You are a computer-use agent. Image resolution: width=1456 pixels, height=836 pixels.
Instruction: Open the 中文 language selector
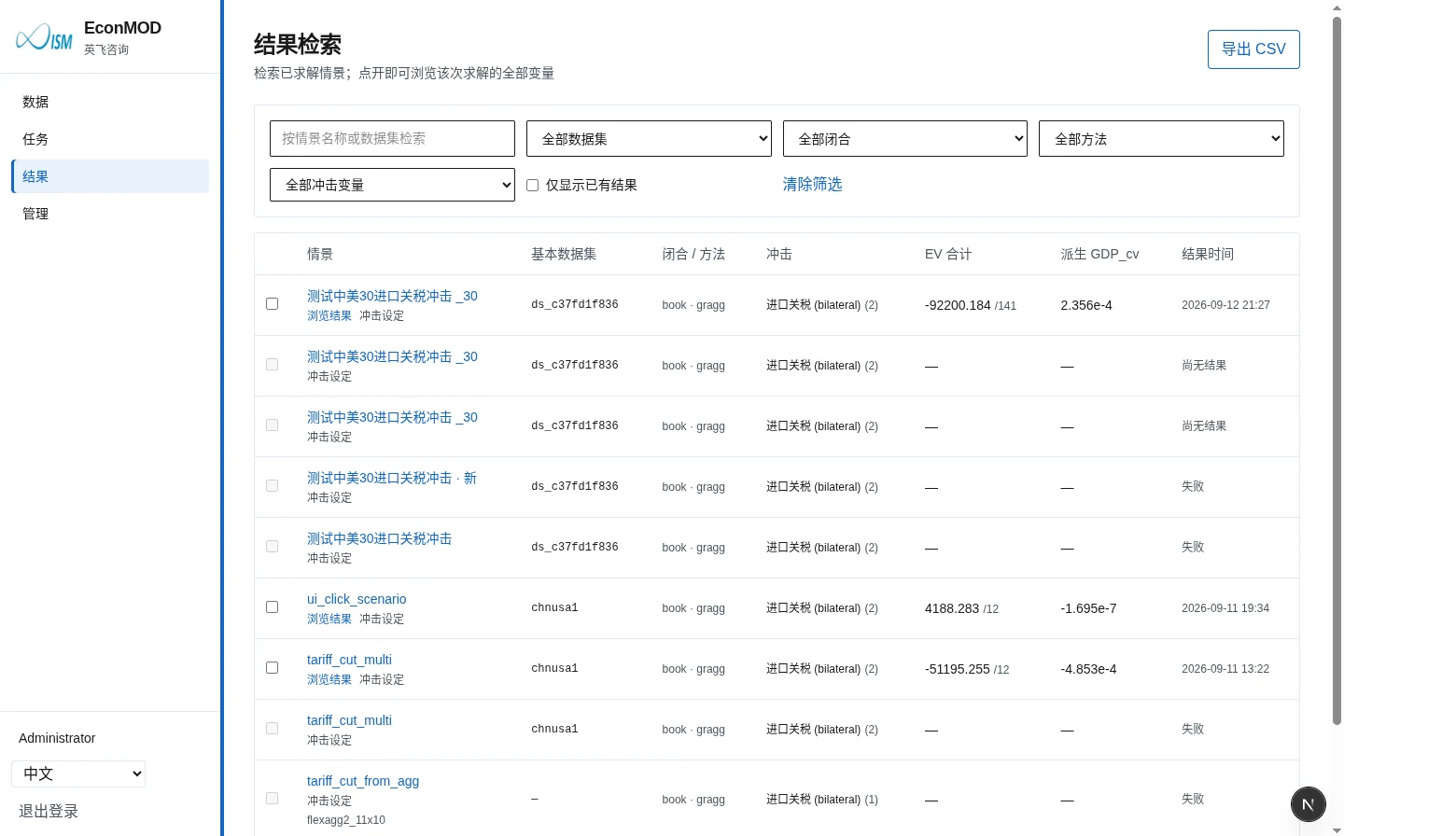click(78, 773)
